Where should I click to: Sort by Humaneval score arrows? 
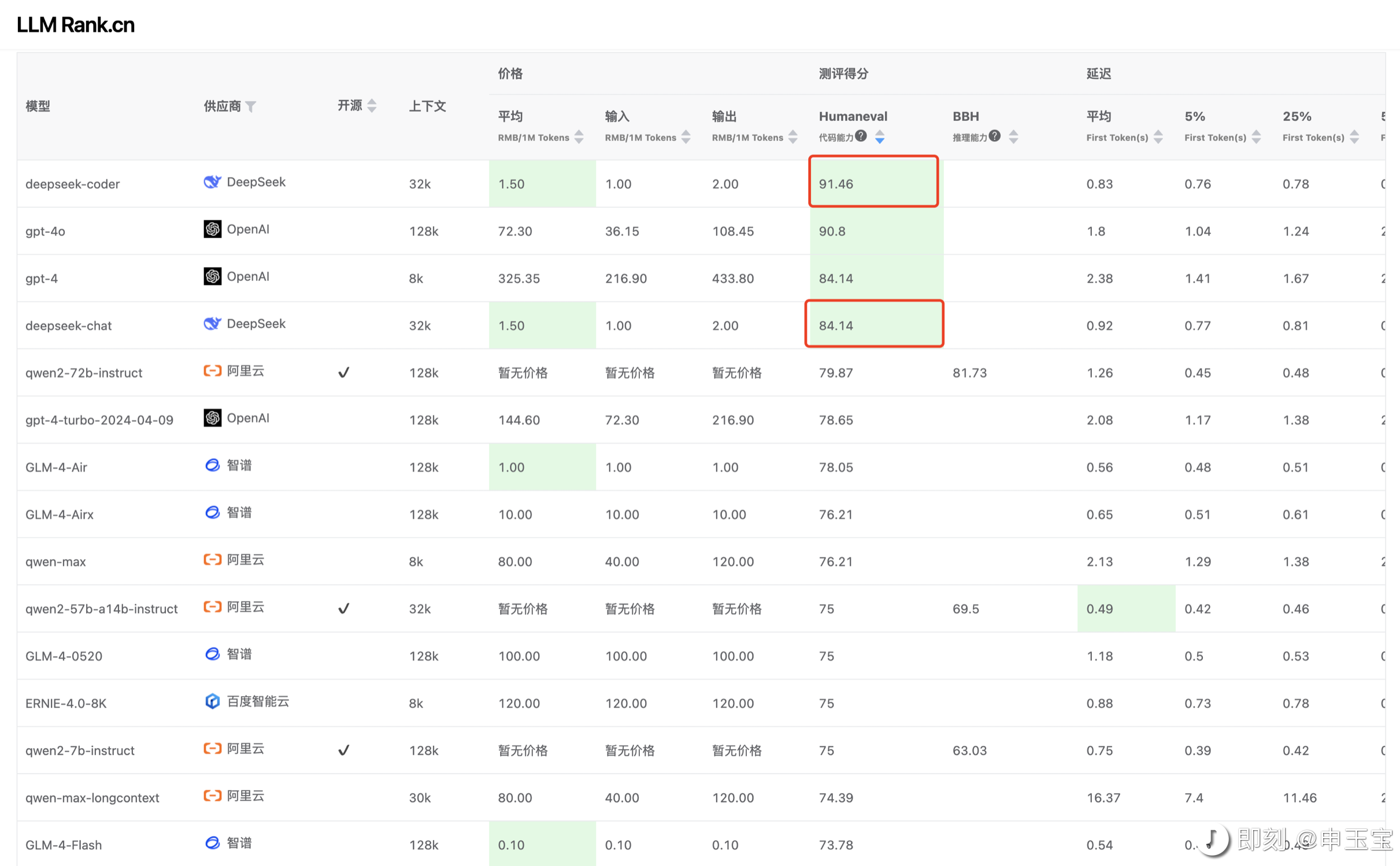(879, 137)
